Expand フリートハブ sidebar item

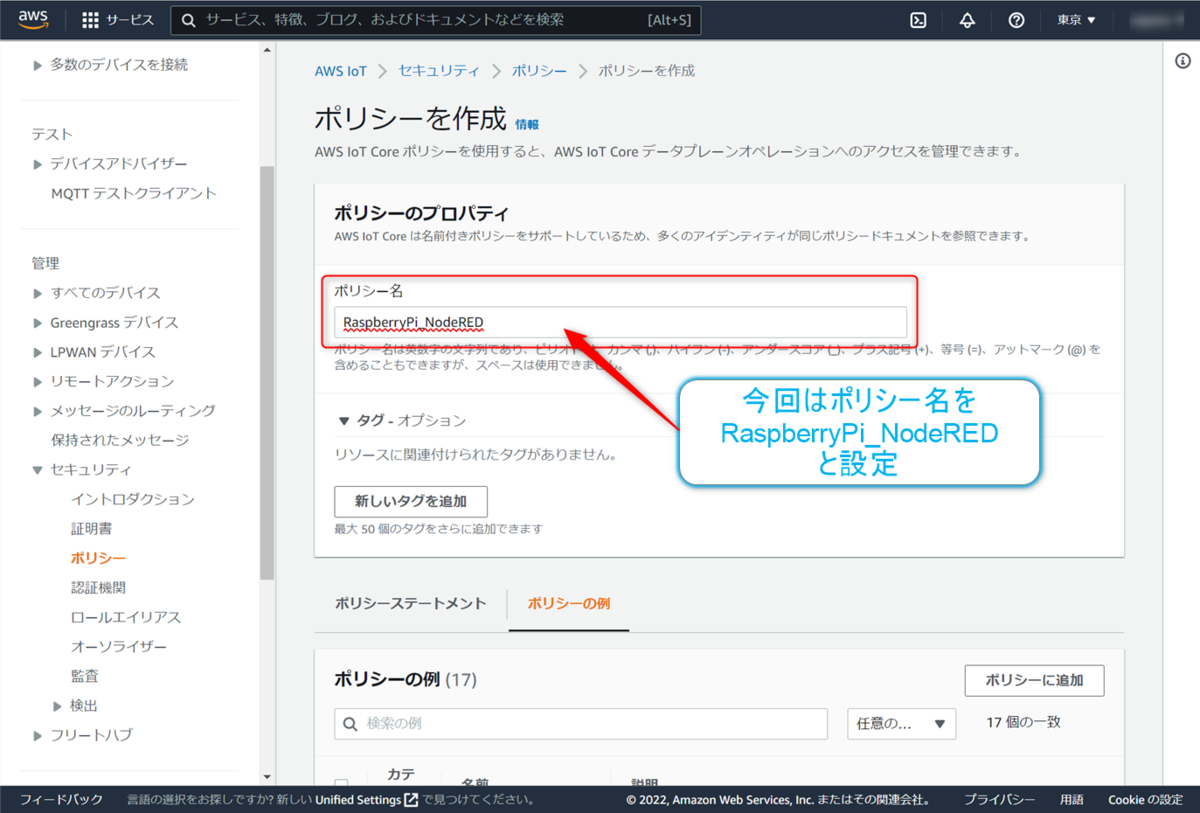click(x=82, y=735)
